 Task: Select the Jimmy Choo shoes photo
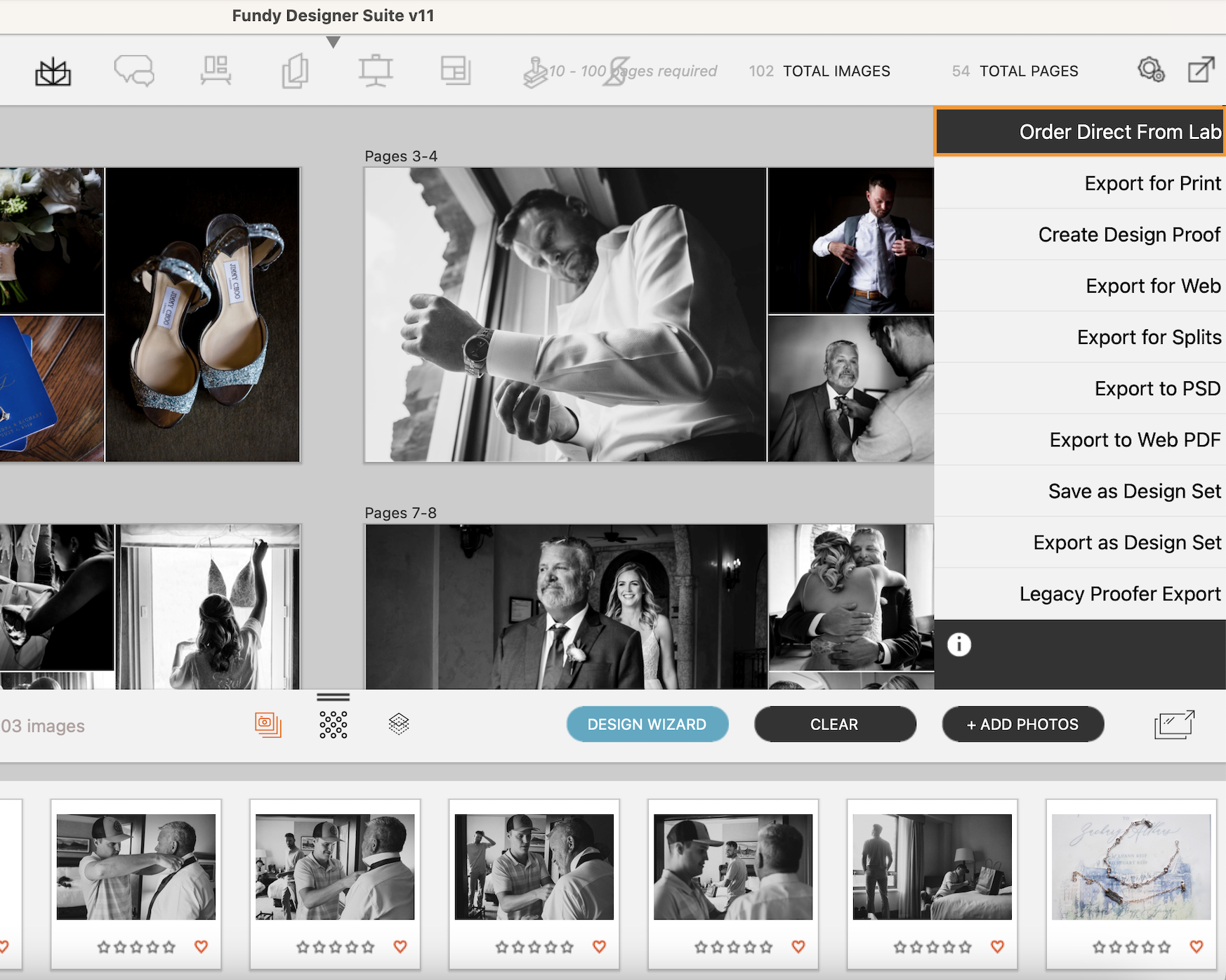(202, 314)
